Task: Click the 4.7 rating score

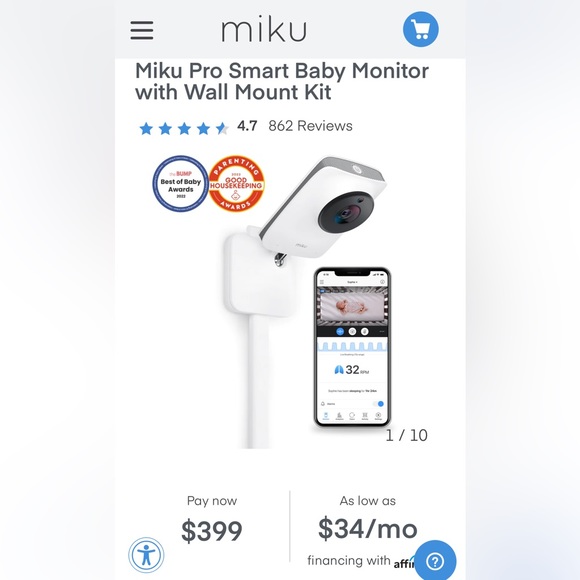Action: tap(247, 126)
